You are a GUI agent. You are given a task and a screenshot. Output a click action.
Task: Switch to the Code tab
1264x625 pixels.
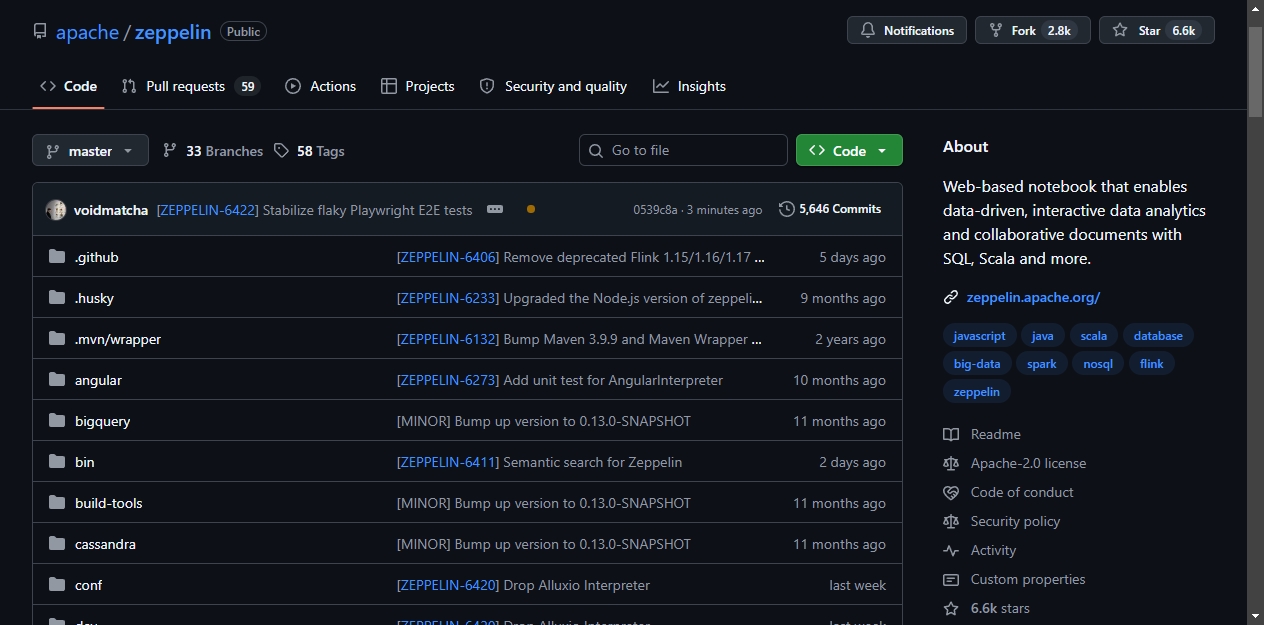[x=68, y=86]
